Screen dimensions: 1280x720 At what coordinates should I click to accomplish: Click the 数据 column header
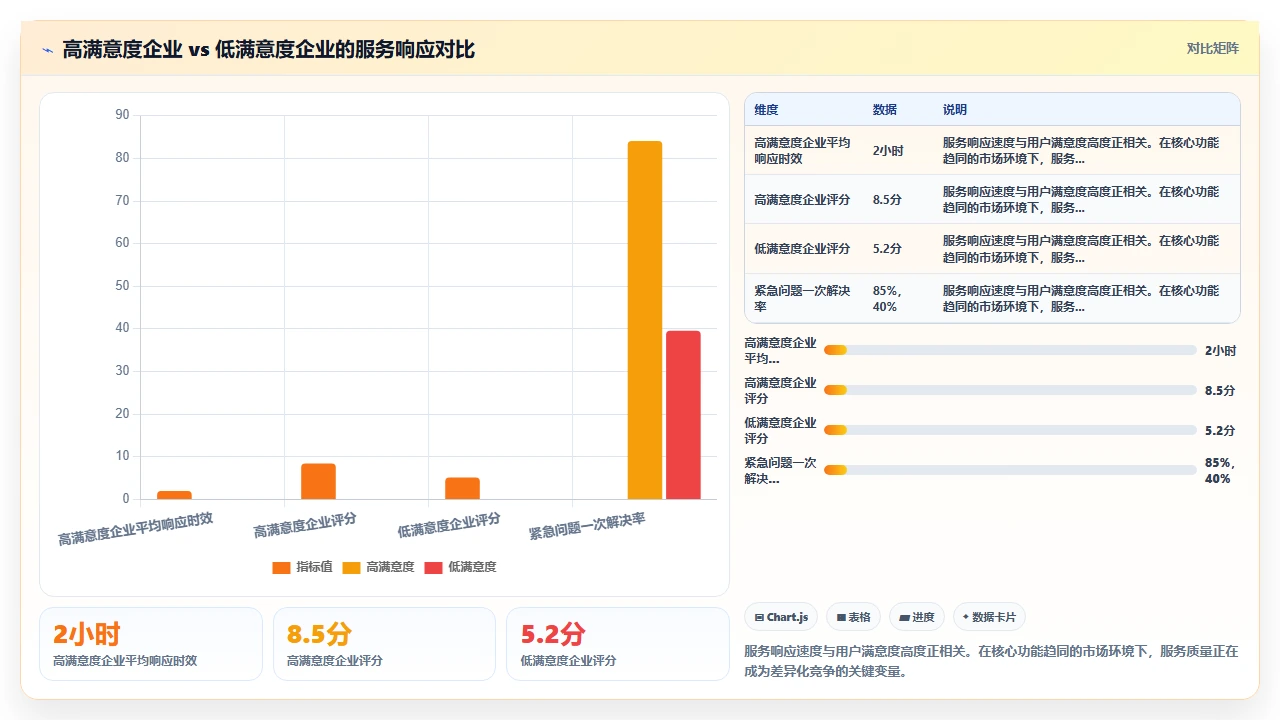[885, 110]
